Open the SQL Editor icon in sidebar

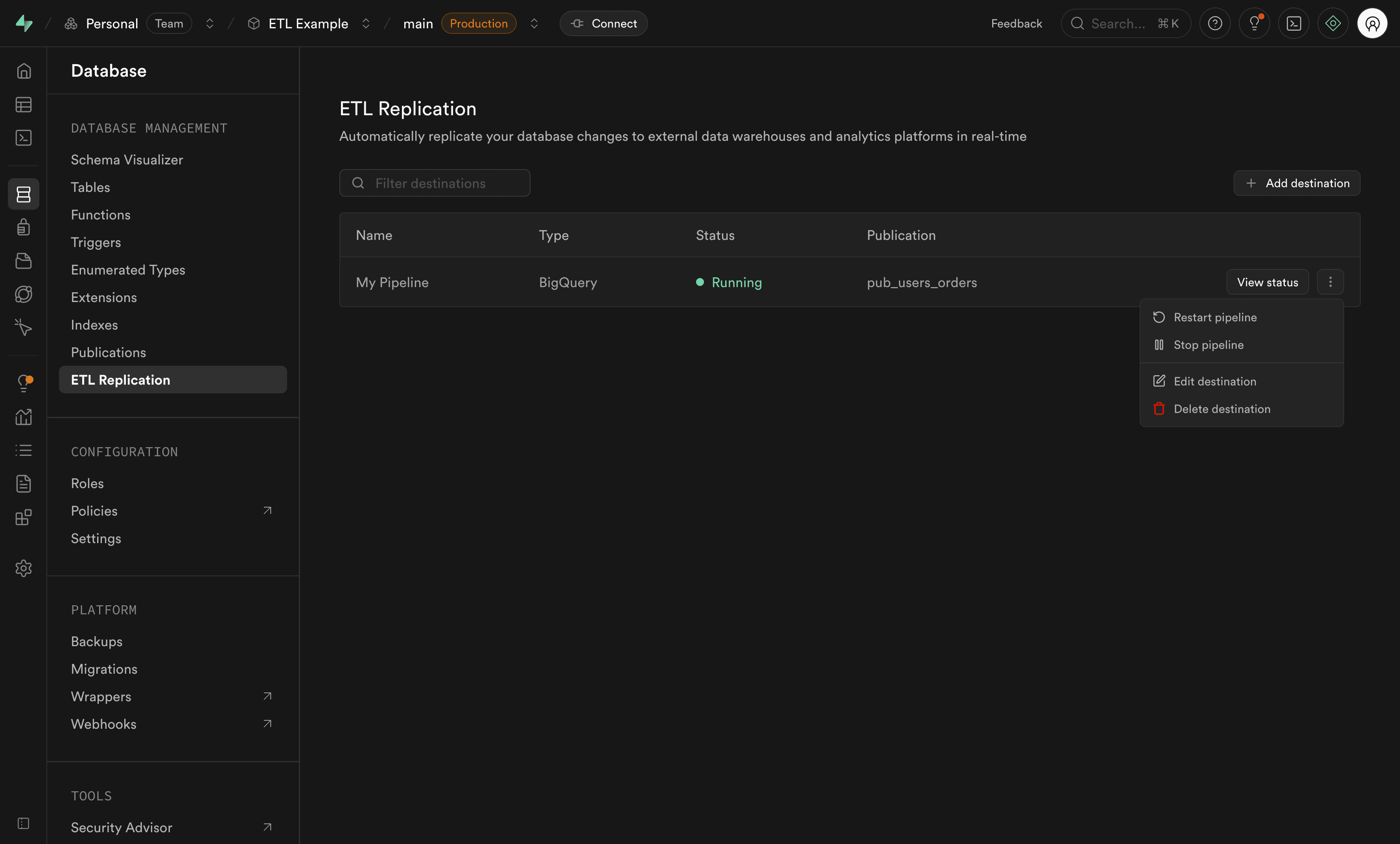[23, 138]
